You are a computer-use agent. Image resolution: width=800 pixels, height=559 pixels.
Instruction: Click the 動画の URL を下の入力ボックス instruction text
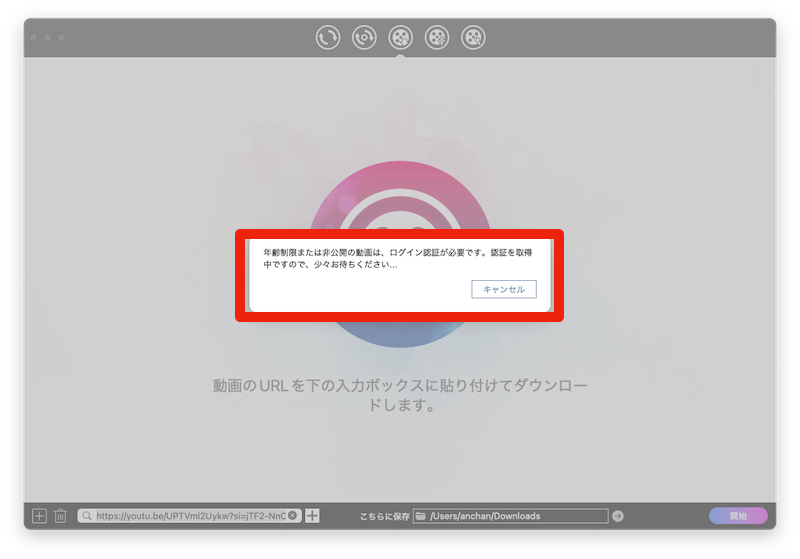[400, 395]
